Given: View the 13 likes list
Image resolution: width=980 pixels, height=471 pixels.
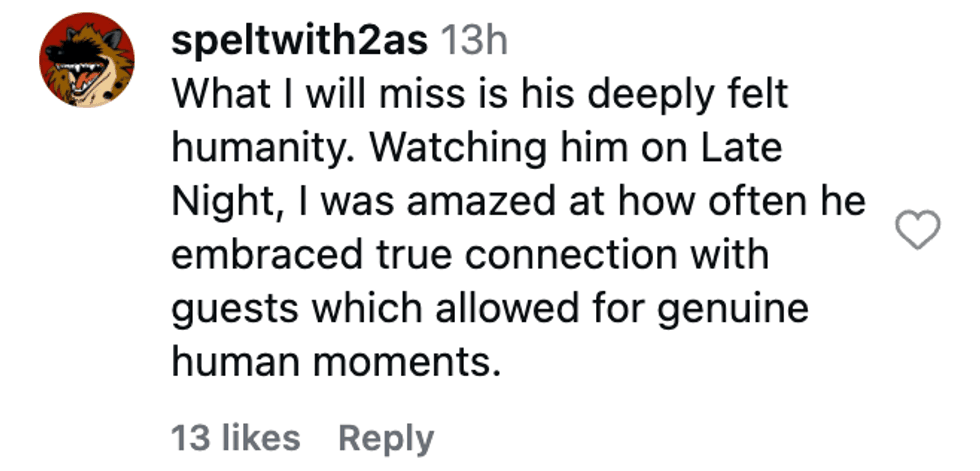Looking at the screenshot, I should pos(236,438).
